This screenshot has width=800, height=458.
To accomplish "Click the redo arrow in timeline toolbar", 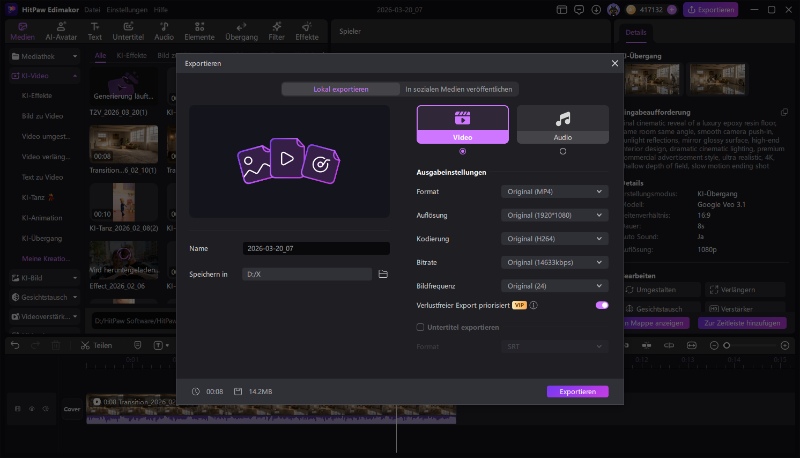I will tap(36, 345).
